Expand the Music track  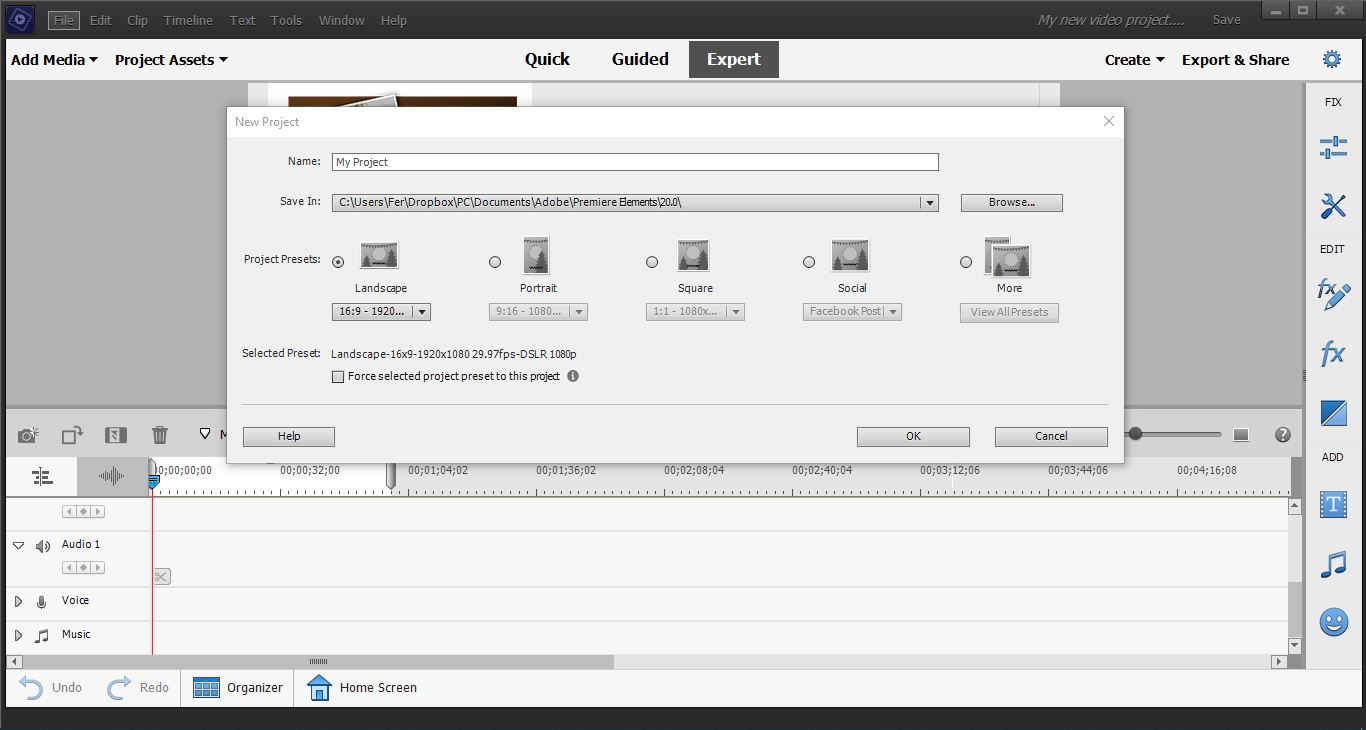(18, 636)
